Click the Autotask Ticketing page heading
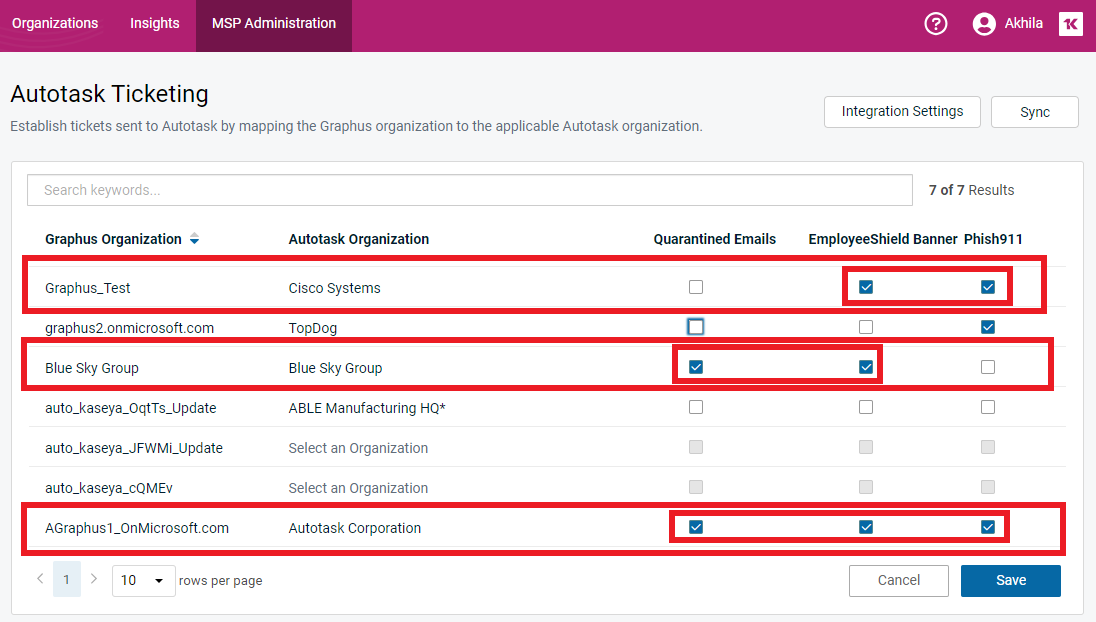 point(109,94)
